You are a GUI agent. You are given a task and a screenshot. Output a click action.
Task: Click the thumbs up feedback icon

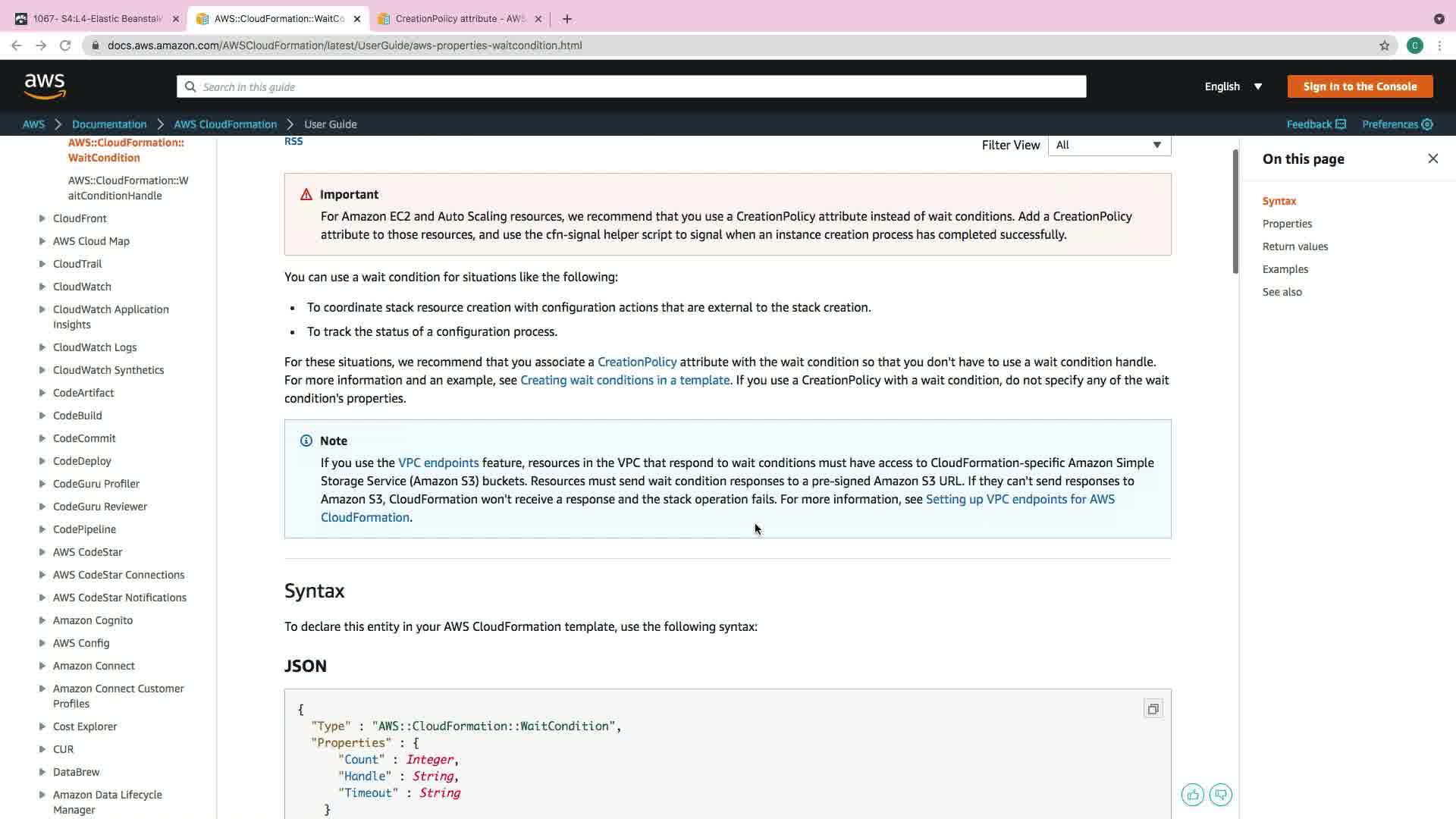1193,795
